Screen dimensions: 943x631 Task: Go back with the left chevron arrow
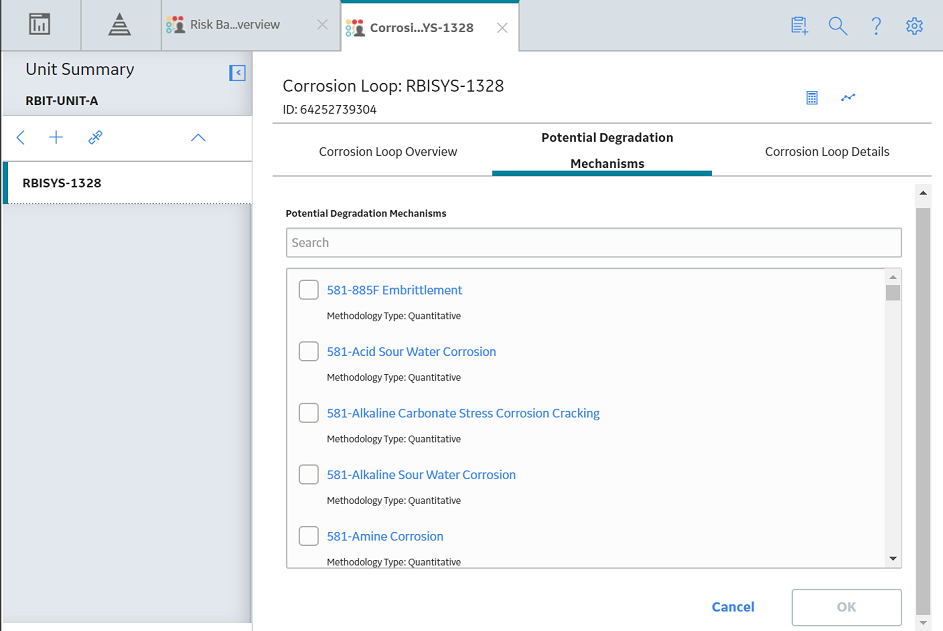(20, 137)
